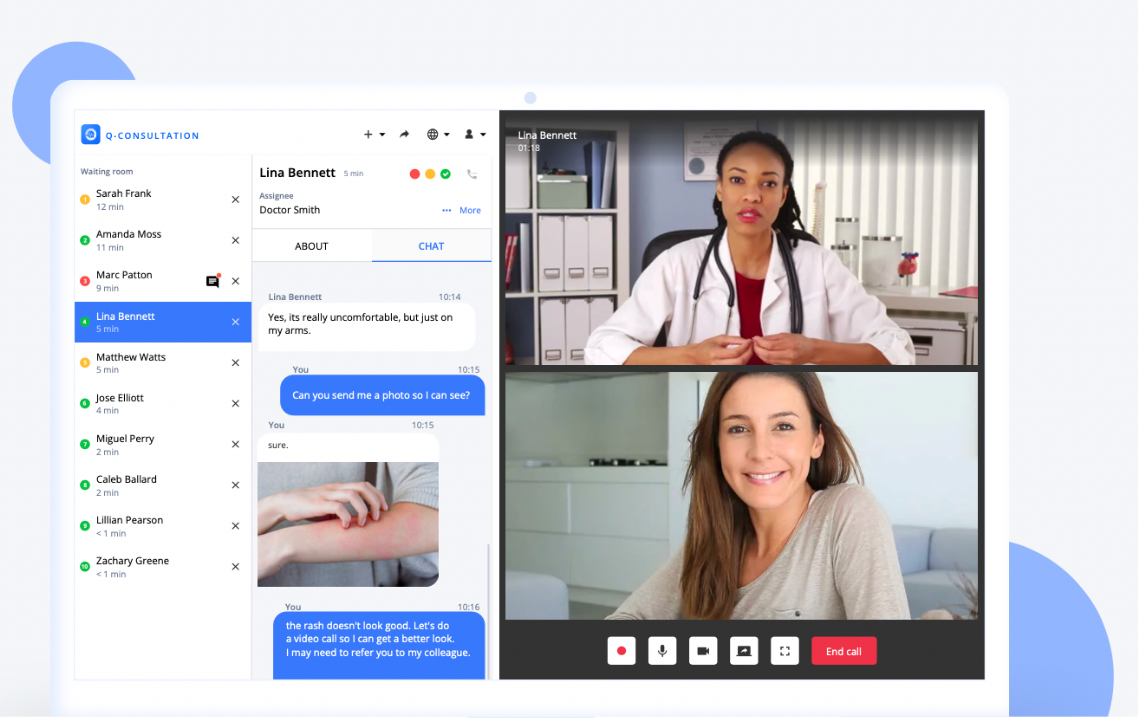
Task: Select the red status dot
Action: pyautogui.click(x=414, y=174)
